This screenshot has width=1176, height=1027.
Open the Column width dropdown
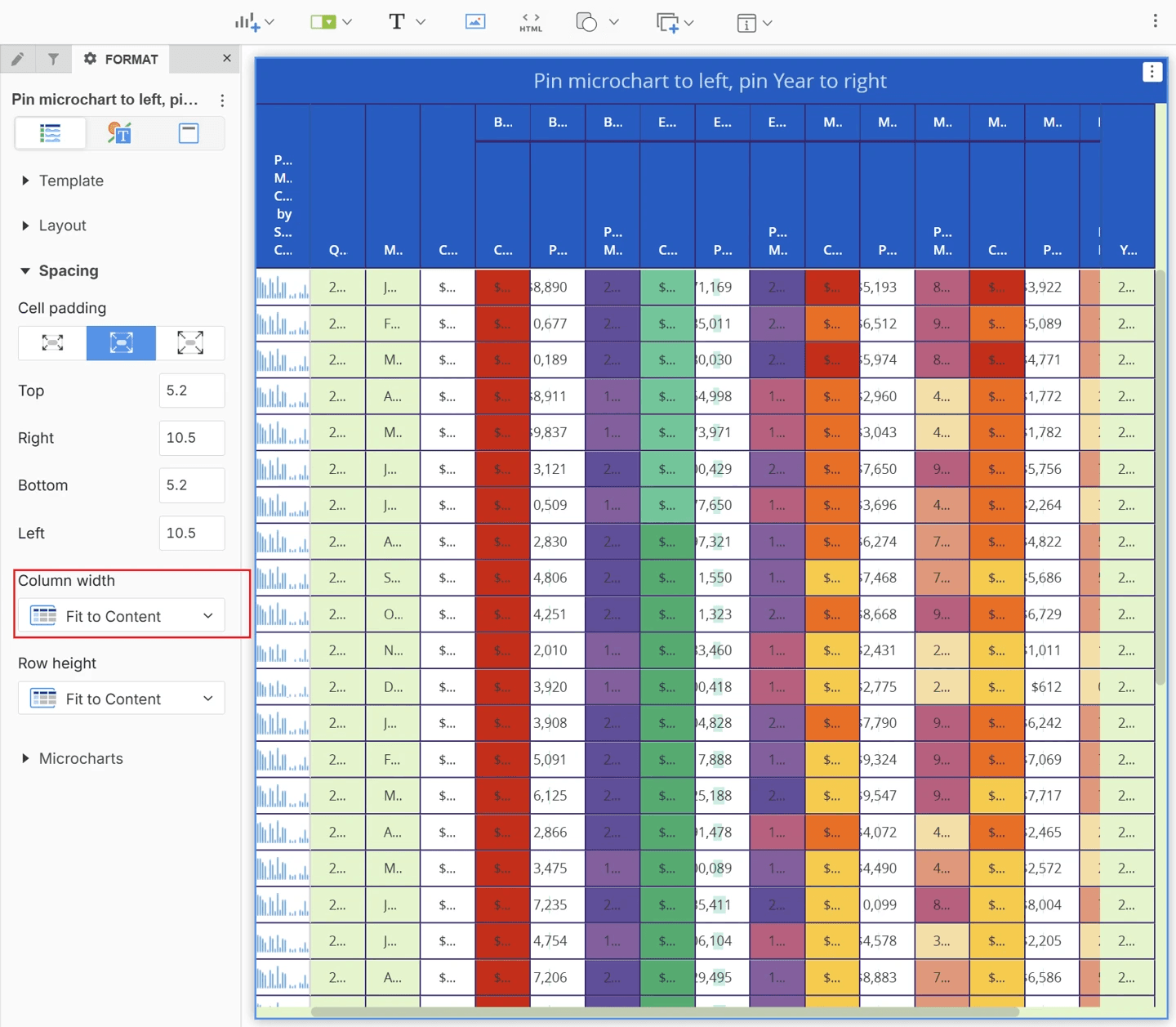point(121,616)
